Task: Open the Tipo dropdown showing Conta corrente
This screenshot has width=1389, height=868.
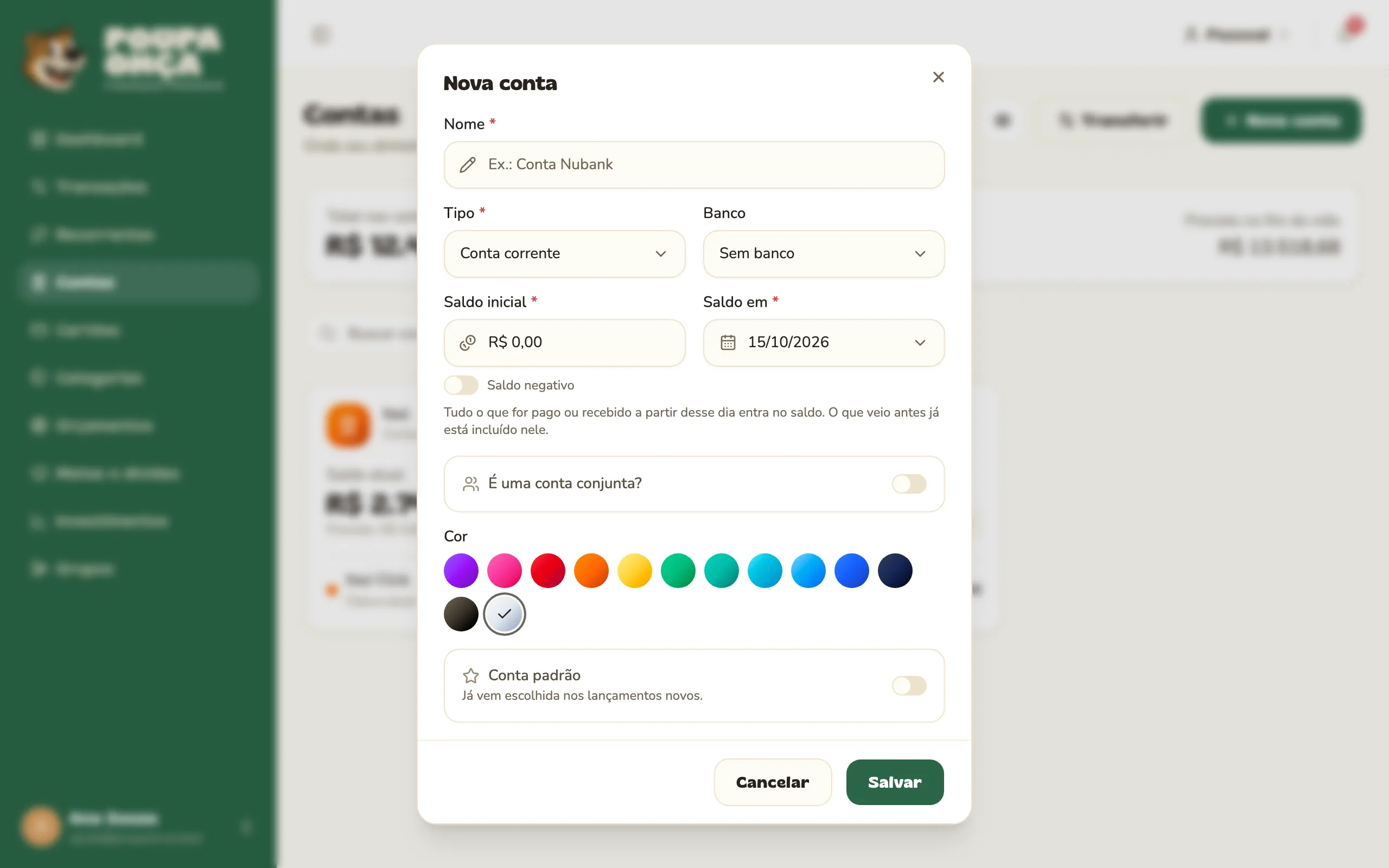Action: pyautogui.click(x=564, y=254)
